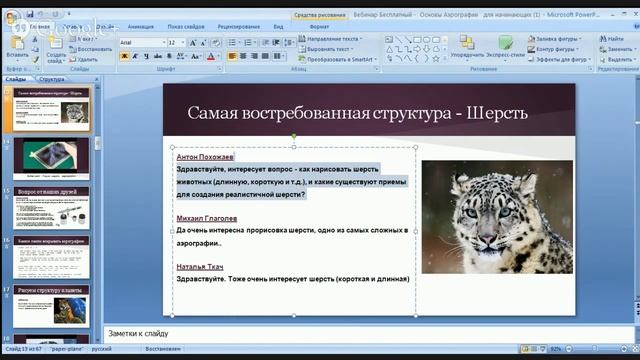
Task: Align text right
Action: coord(254,56)
